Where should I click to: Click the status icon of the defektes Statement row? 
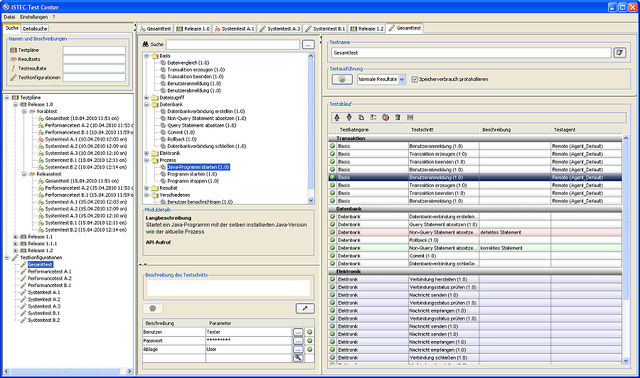click(x=333, y=232)
